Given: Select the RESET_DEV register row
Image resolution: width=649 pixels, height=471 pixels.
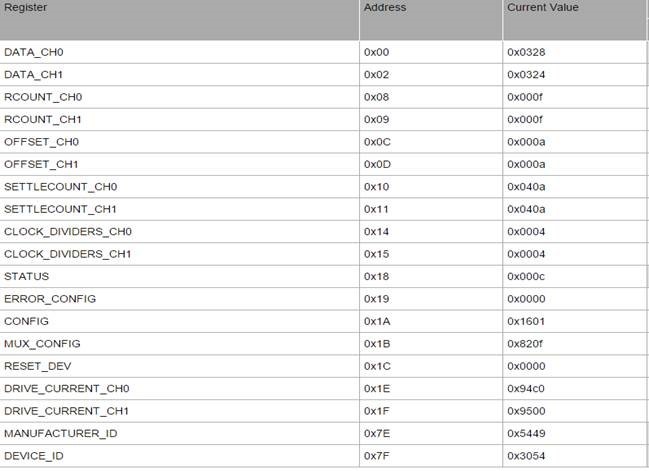Looking at the screenshot, I should pos(323,366).
